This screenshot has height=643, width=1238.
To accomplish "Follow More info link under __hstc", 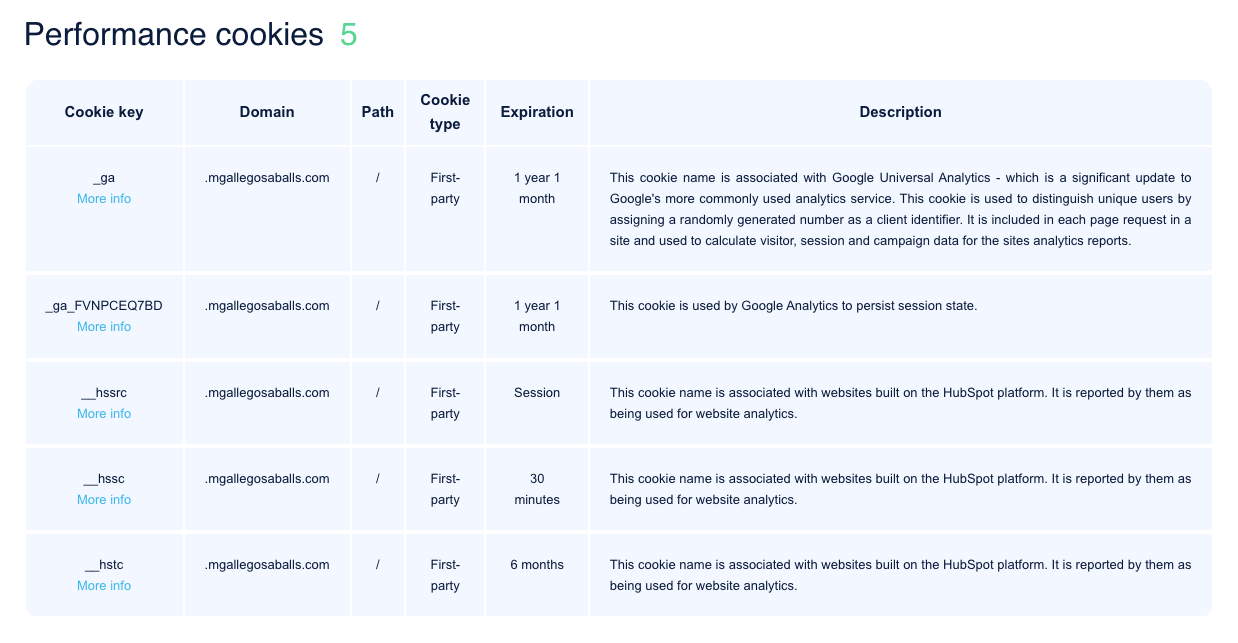I will coord(104,586).
